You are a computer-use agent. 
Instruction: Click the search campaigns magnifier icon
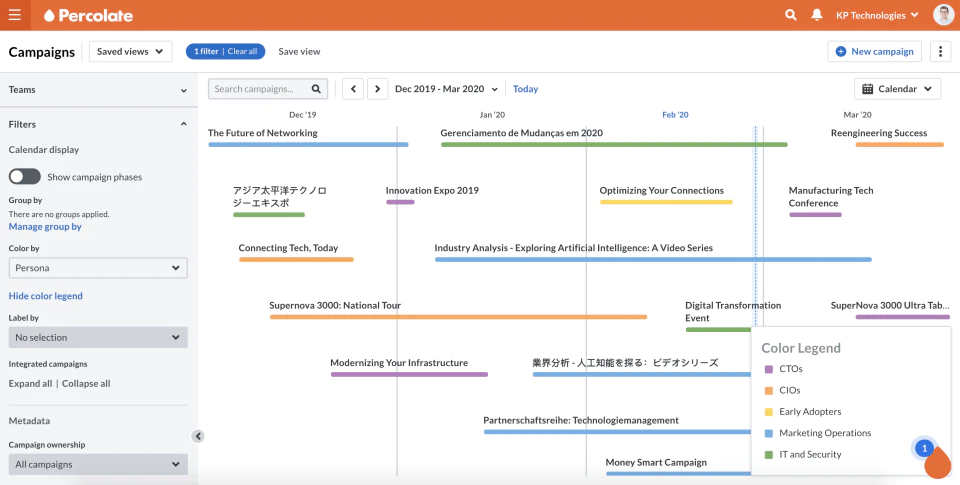point(316,89)
